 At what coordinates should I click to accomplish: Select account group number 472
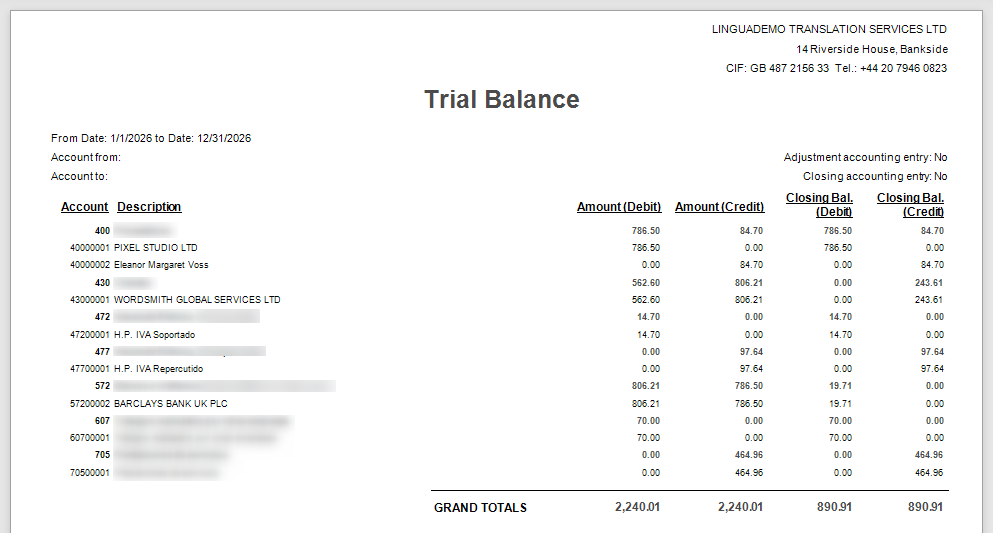coord(102,317)
